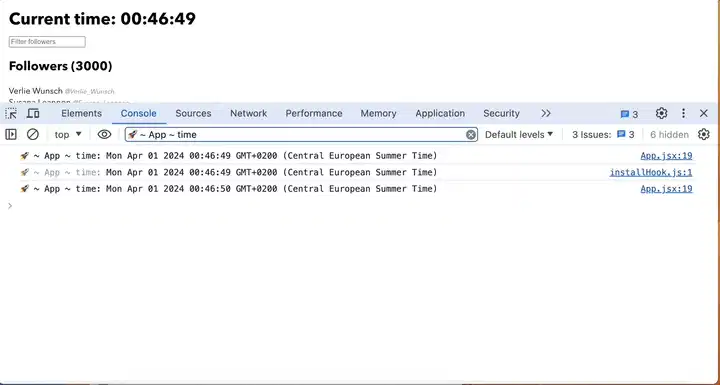Create live expression with eye icon
Screen dimensions: 720x385
[x=104, y=134]
